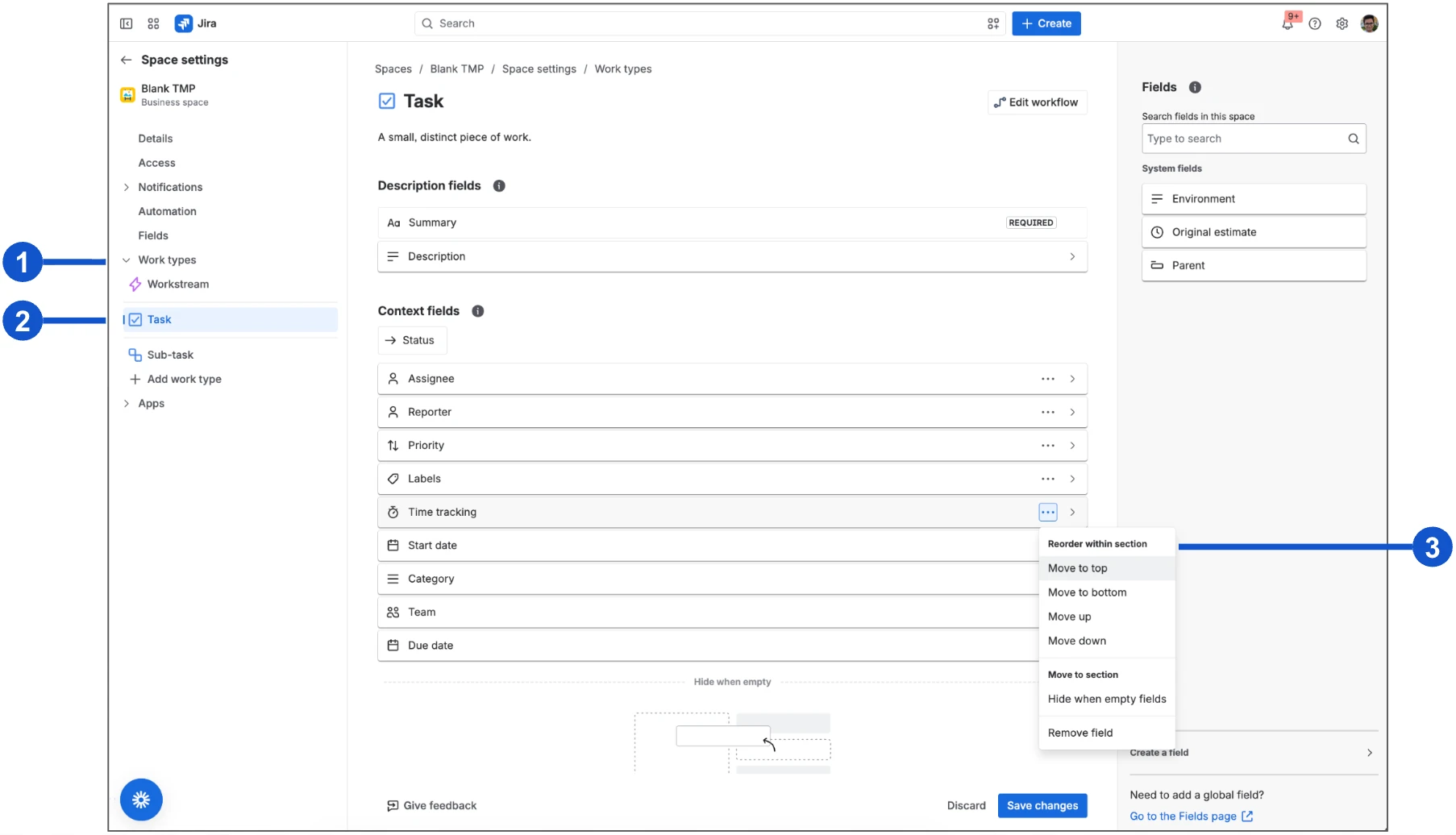Click the Team people icon
1456x835 pixels.
(x=393, y=613)
